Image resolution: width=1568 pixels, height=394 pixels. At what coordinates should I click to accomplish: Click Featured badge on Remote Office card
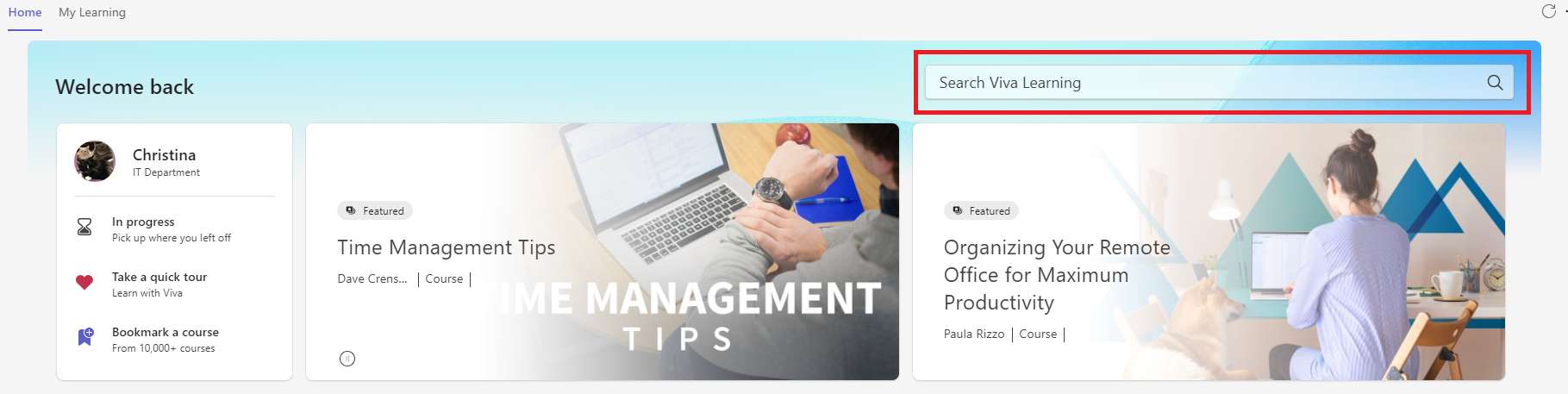pyautogui.click(x=981, y=210)
